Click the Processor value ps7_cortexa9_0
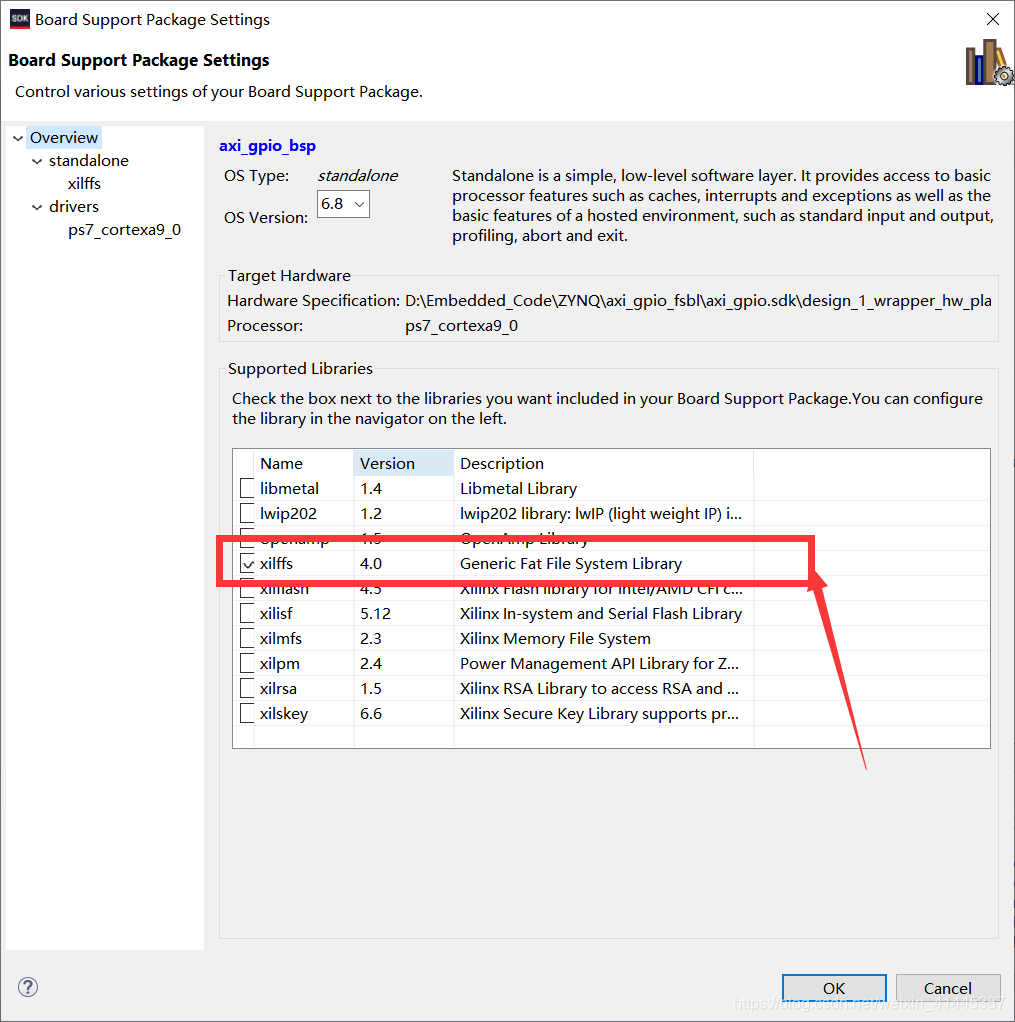The image size is (1015, 1022). (462, 325)
